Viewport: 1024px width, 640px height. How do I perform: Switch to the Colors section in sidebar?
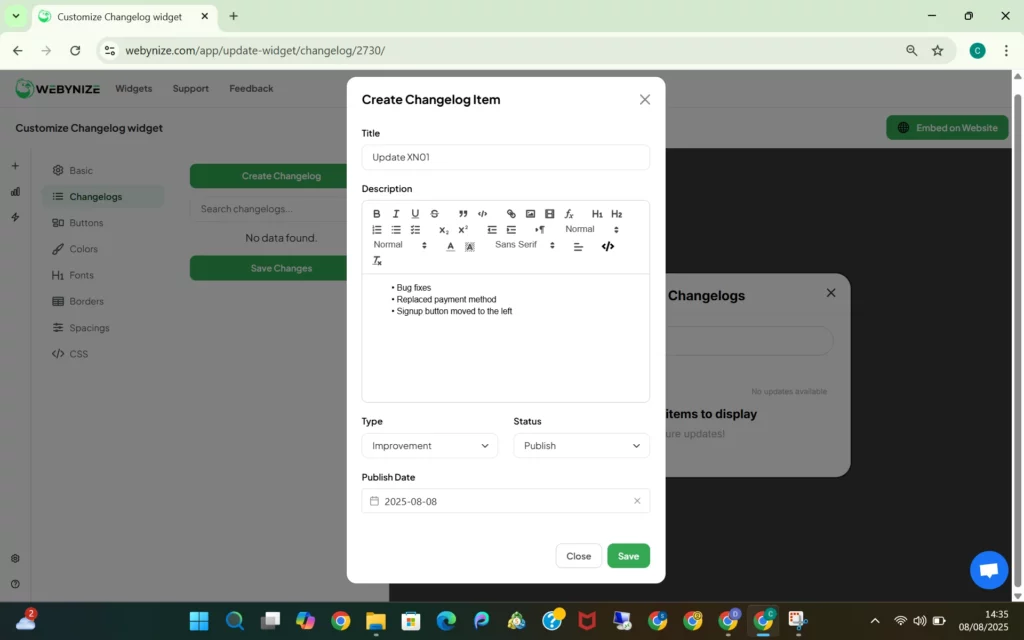[84, 248]
